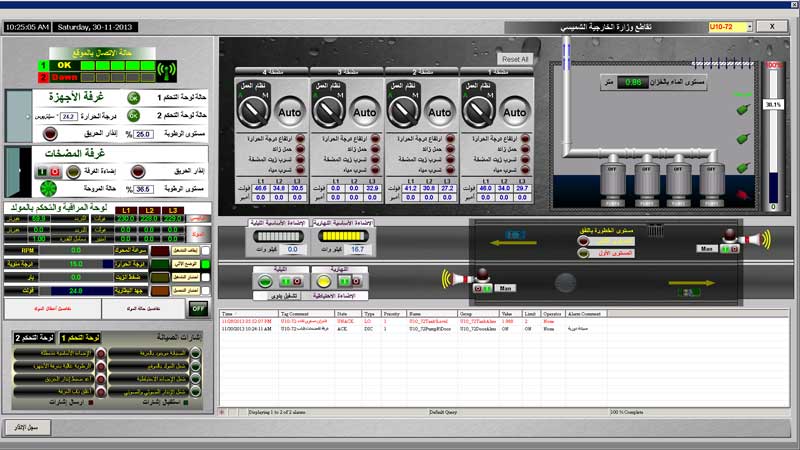This screenshot has width=800, height=450.
Task: Toggle the generator OFF switch
Action: tap(198, 308)
